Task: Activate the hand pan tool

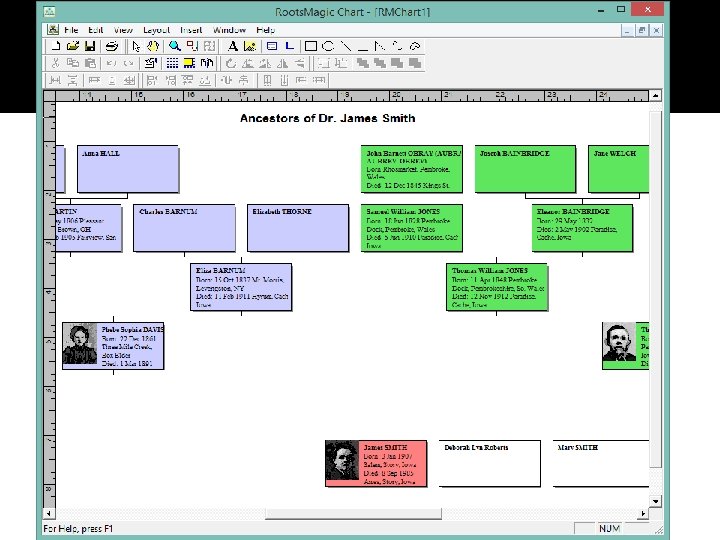Action: 153,46
